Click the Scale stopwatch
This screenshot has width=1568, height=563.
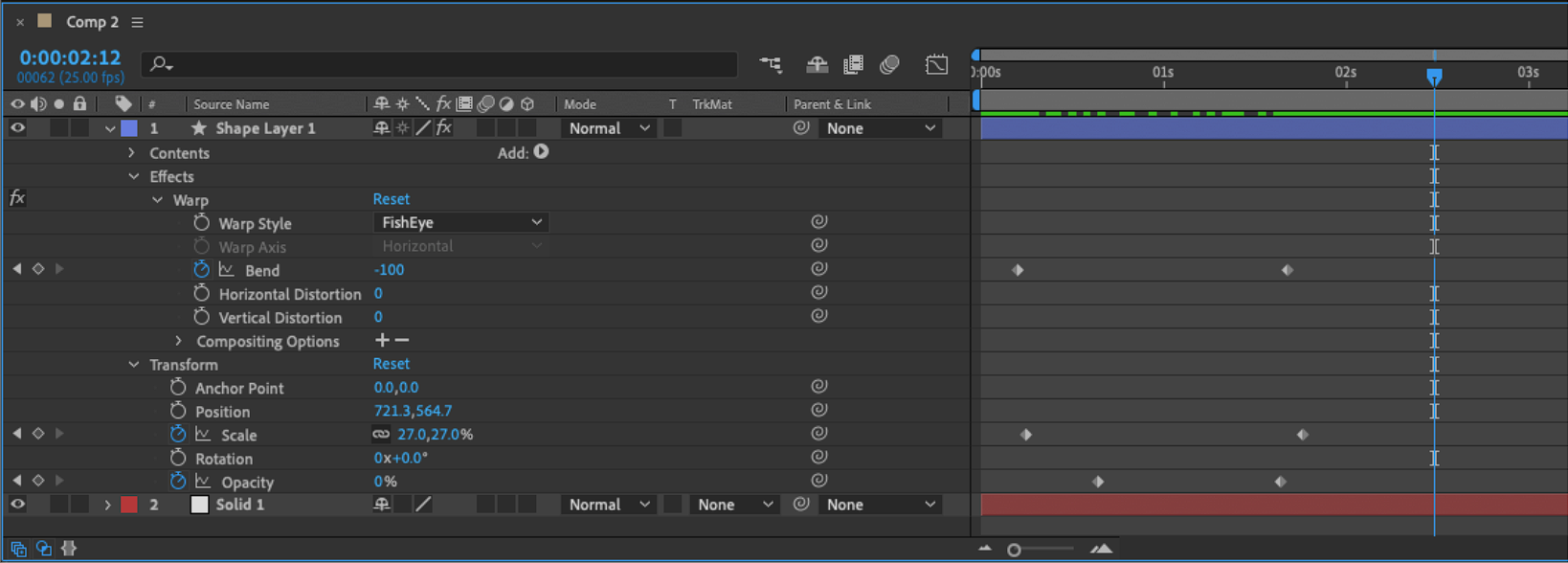(x=178, y=434)
